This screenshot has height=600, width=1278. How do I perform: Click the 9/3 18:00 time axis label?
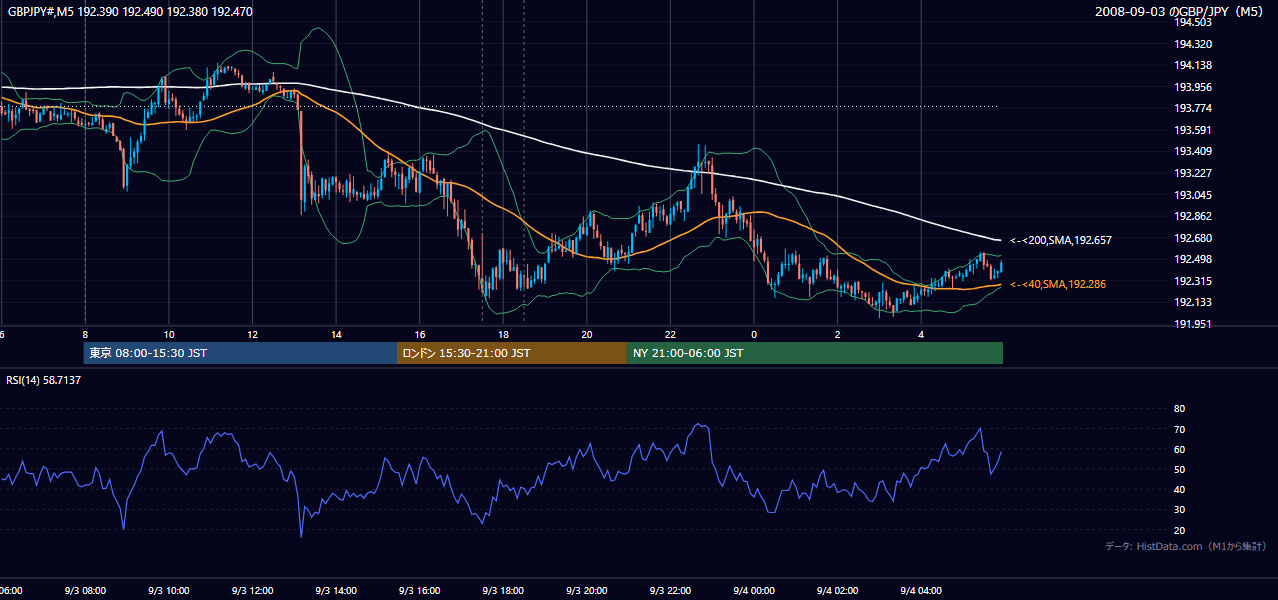(x=503, y=591)
